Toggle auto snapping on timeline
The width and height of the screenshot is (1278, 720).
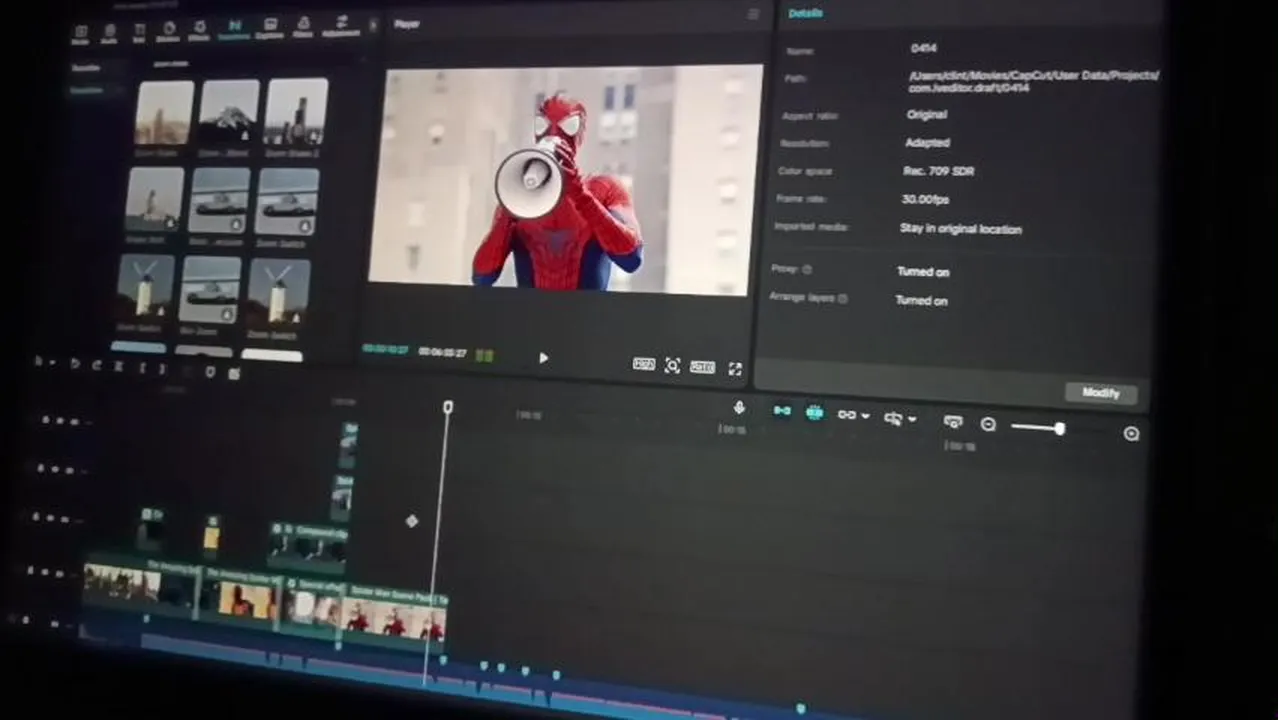tap(814, 413)
